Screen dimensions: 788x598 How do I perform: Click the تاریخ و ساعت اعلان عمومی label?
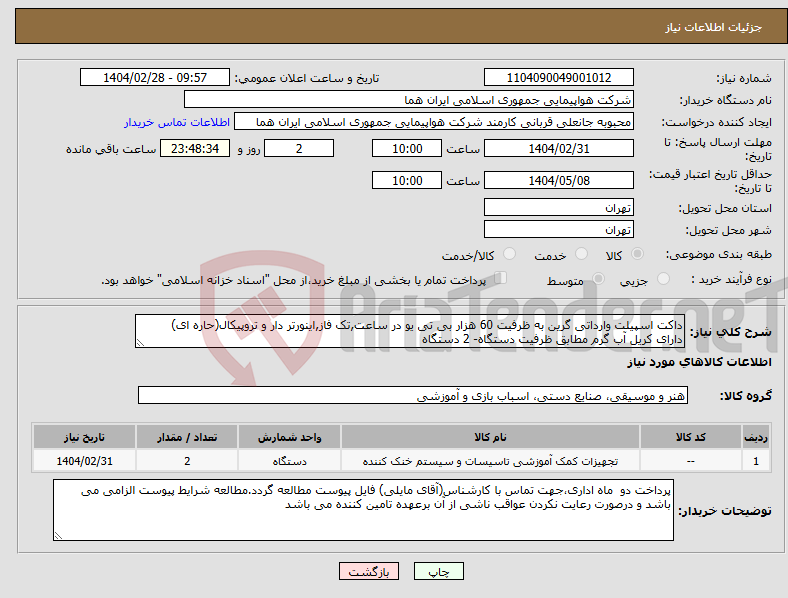(307, 78)
